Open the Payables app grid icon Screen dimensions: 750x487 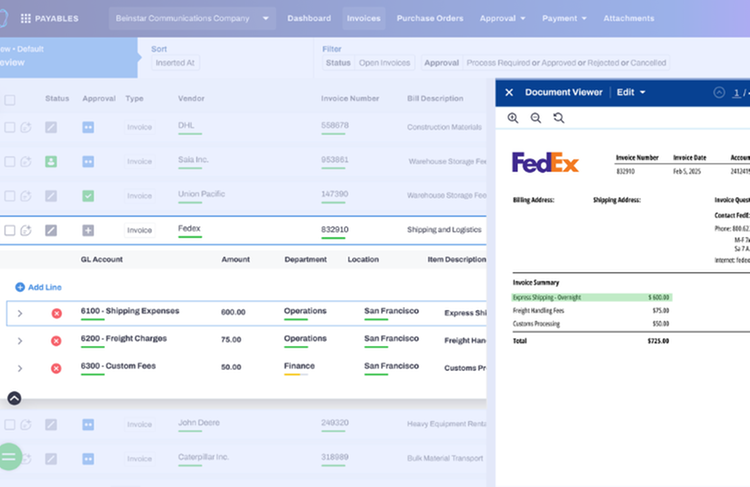tap(26, 18)
